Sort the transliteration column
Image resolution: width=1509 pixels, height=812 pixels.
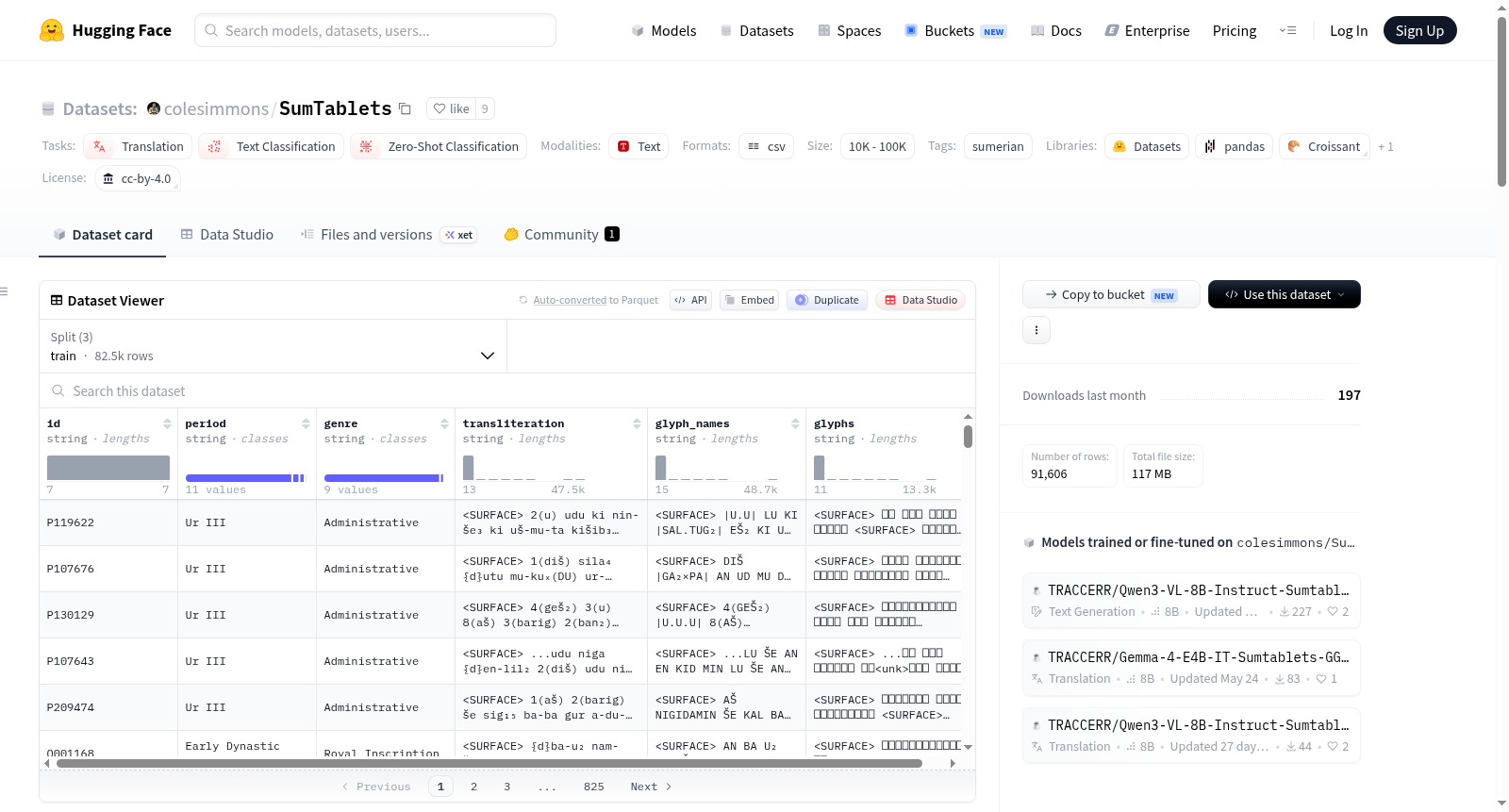point(637,423)
